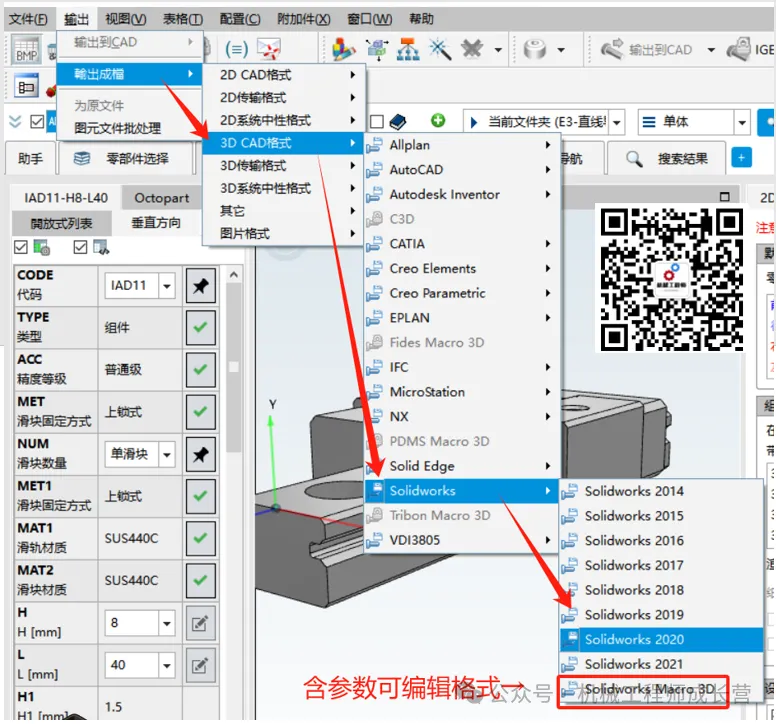Click the magic wand toolbar icon
This screenshot has width=776, height=724.
[439, 49]
